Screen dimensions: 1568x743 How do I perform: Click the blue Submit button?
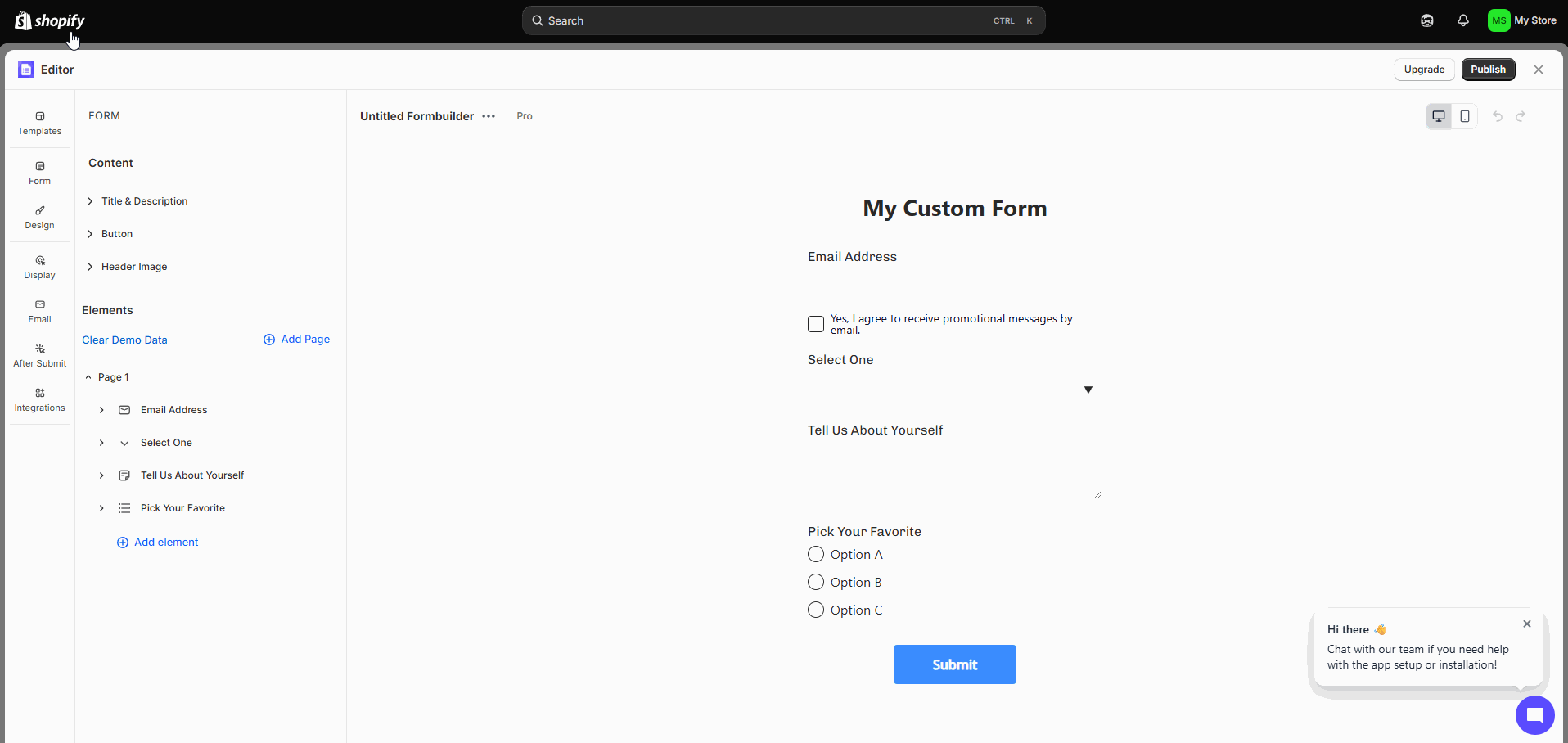tap(955, 664)
